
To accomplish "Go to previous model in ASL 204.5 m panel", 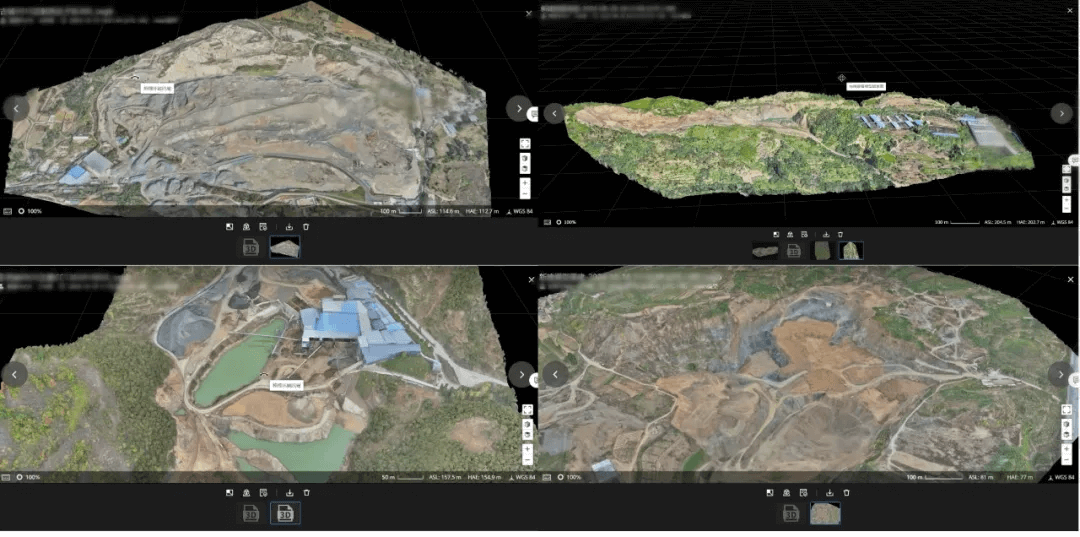I will pyautogui.click(x=554, y=114).
